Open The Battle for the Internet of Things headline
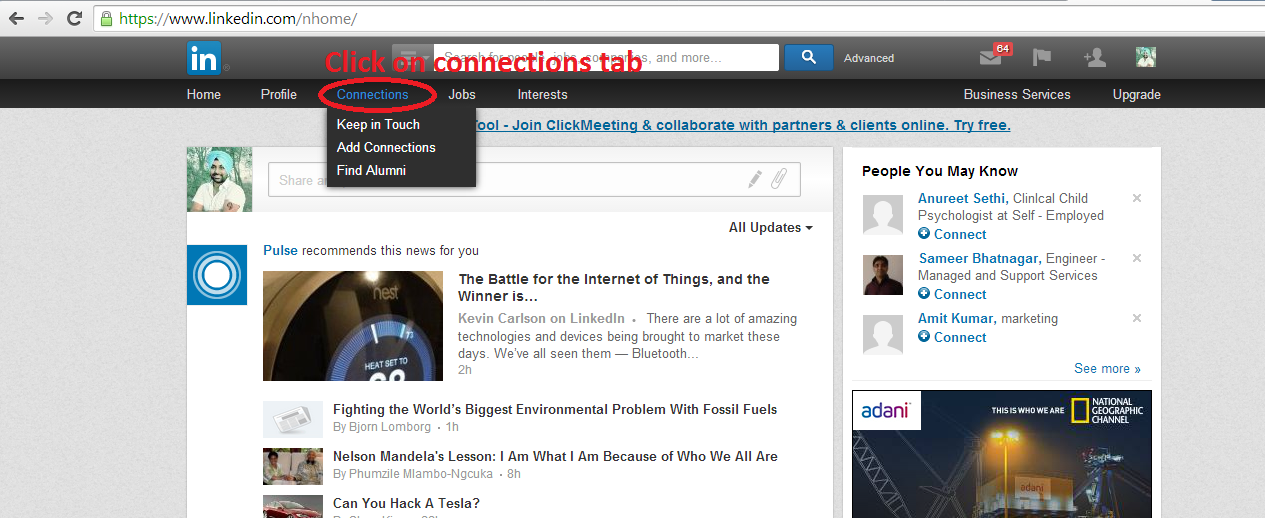1265x518 pixels. pyautogui.click(x=614, y=287)
